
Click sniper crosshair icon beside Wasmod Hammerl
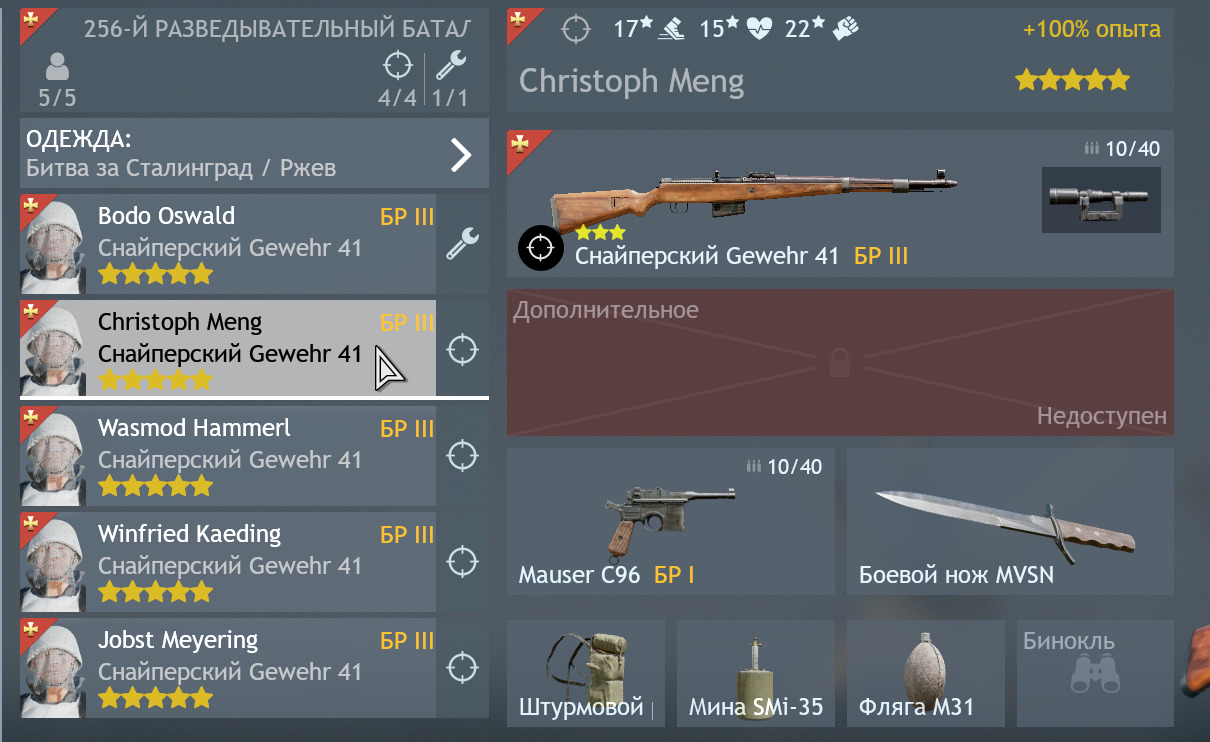pyautogui.click(x=462, y=455)
